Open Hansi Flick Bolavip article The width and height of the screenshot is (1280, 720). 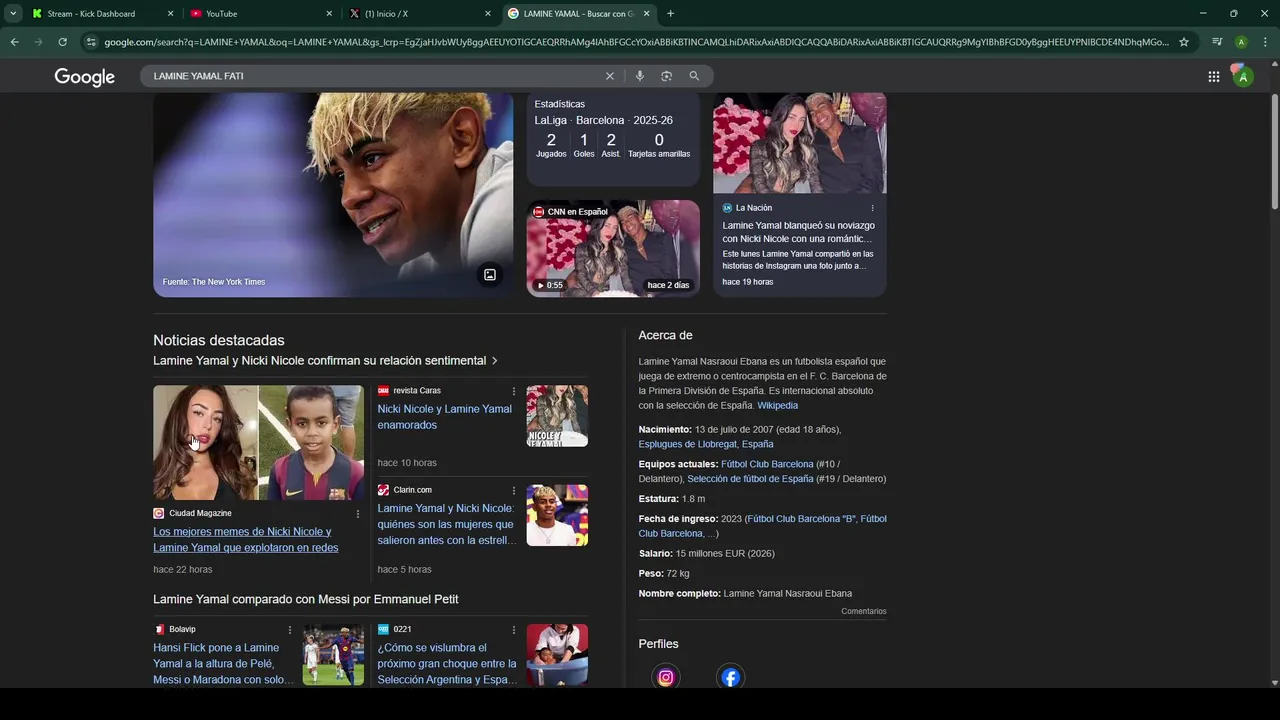223,664
